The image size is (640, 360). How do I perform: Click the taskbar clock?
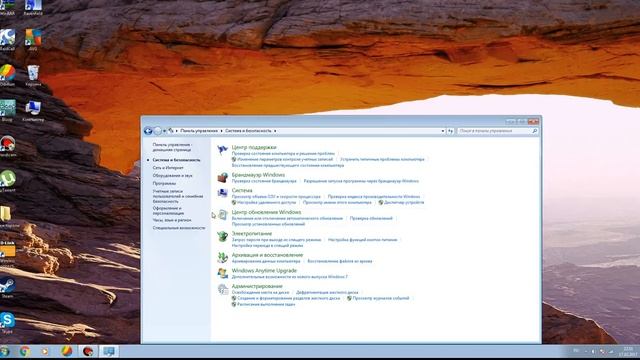[x=629, y=351]
